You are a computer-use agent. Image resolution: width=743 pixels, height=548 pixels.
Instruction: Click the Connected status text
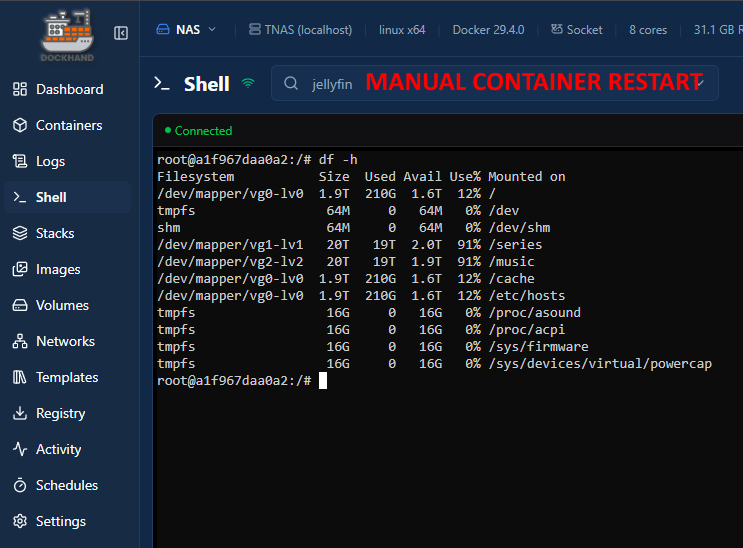pyautogui.click(x=203, y=131)
